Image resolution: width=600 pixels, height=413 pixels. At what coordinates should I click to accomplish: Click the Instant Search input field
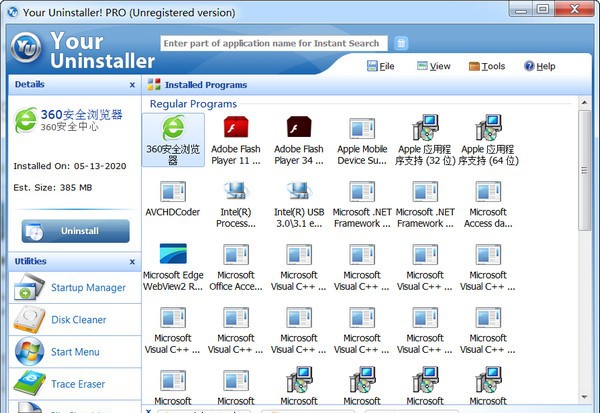tap(274, 43)
